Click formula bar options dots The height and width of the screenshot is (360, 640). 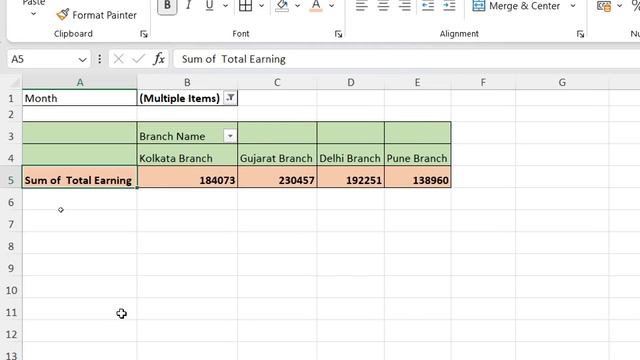(100, 59)
